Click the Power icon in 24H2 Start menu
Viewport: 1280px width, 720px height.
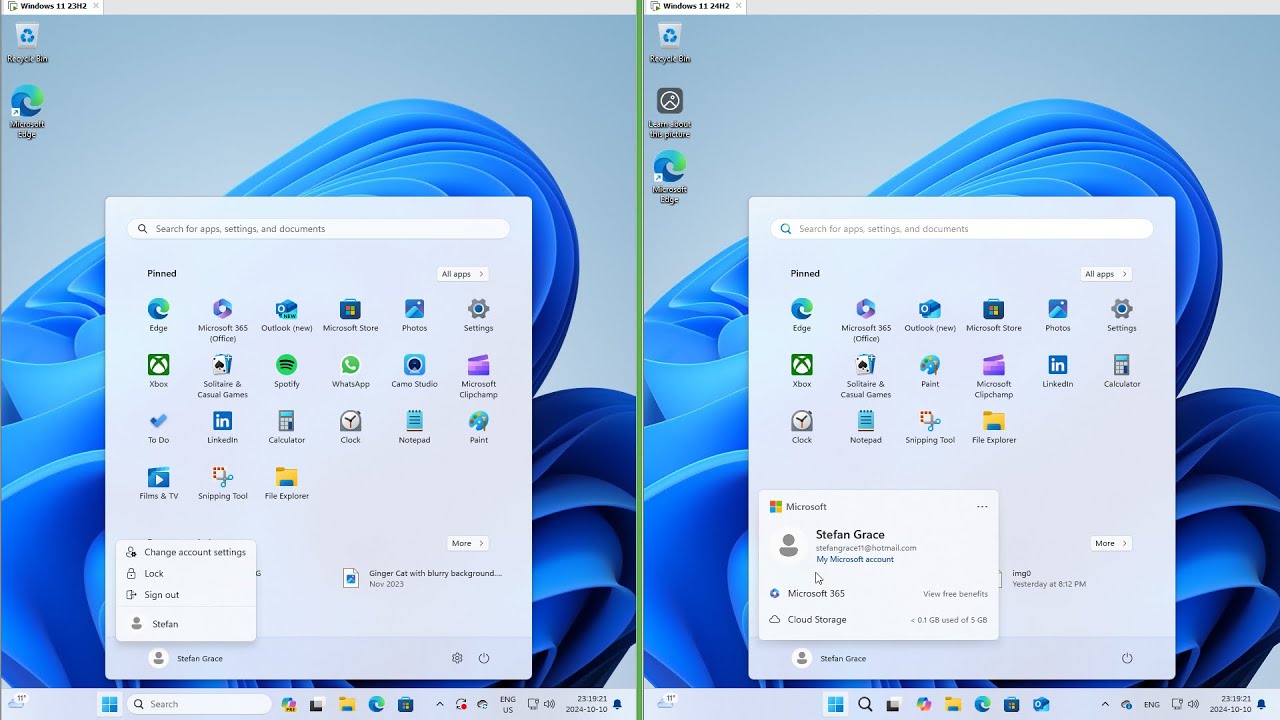(x=1127, y=658)
